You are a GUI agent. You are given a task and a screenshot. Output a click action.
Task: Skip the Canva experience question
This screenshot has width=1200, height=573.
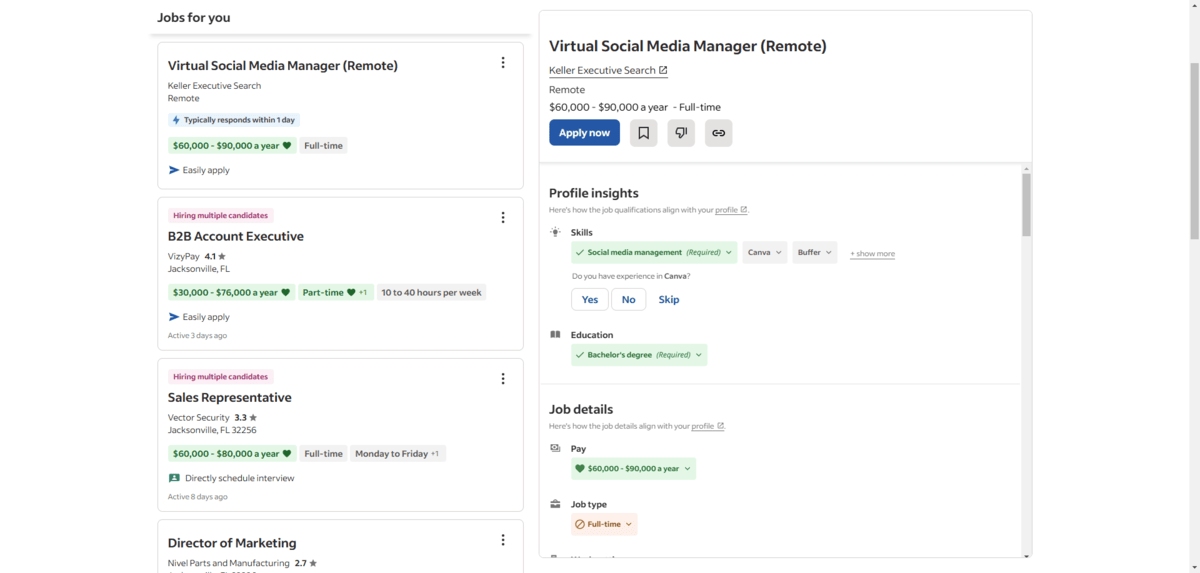coord(669,299)
